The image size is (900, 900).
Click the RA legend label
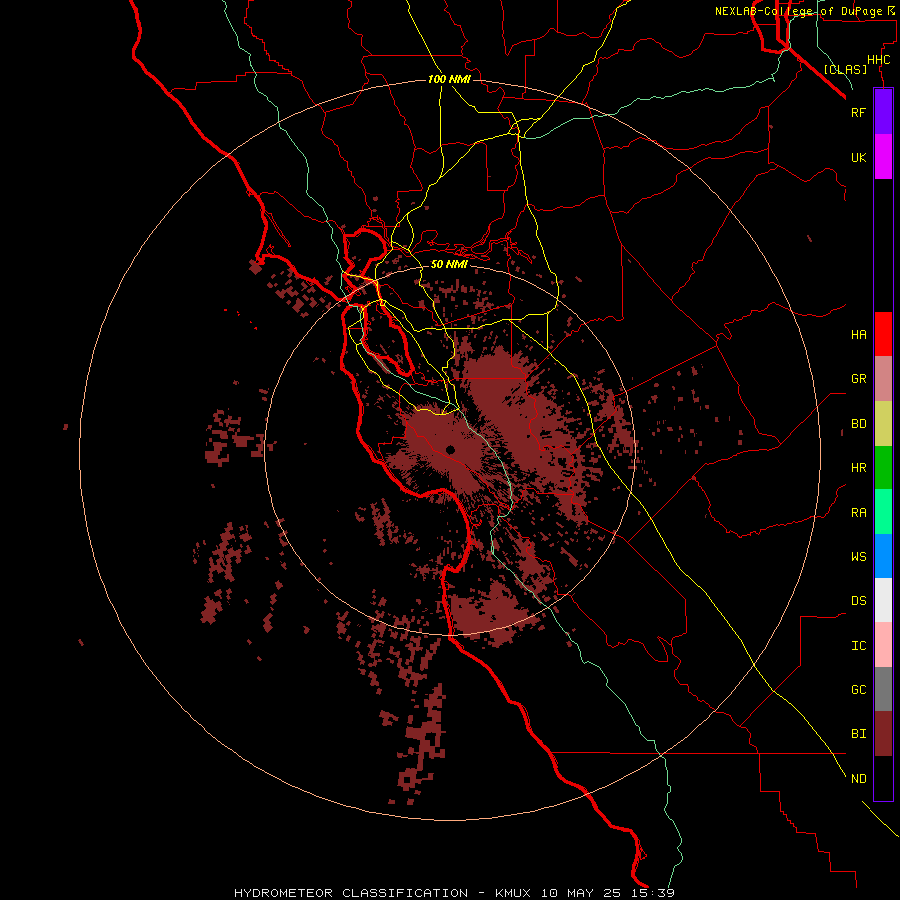point(858,513)
